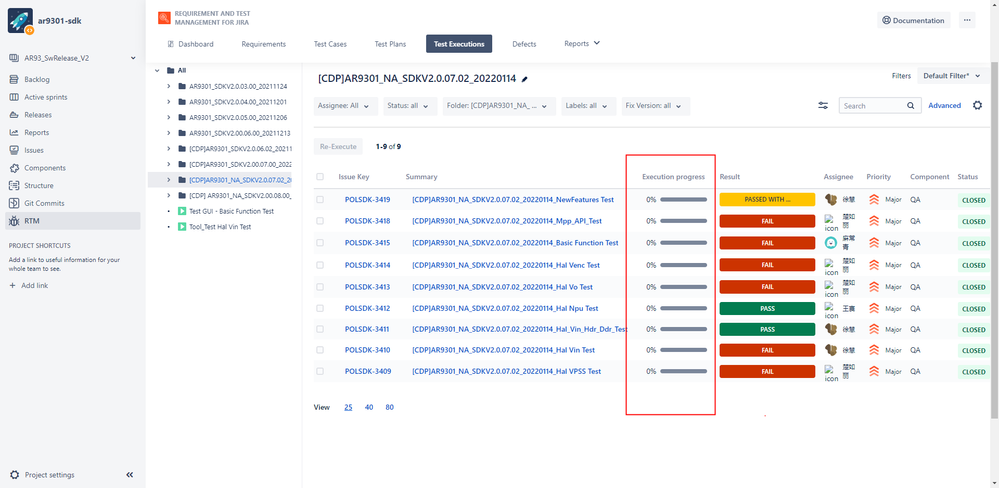
Task: Click the assignee avatar on POLSDK-3415 row
Action: point(831,243)
